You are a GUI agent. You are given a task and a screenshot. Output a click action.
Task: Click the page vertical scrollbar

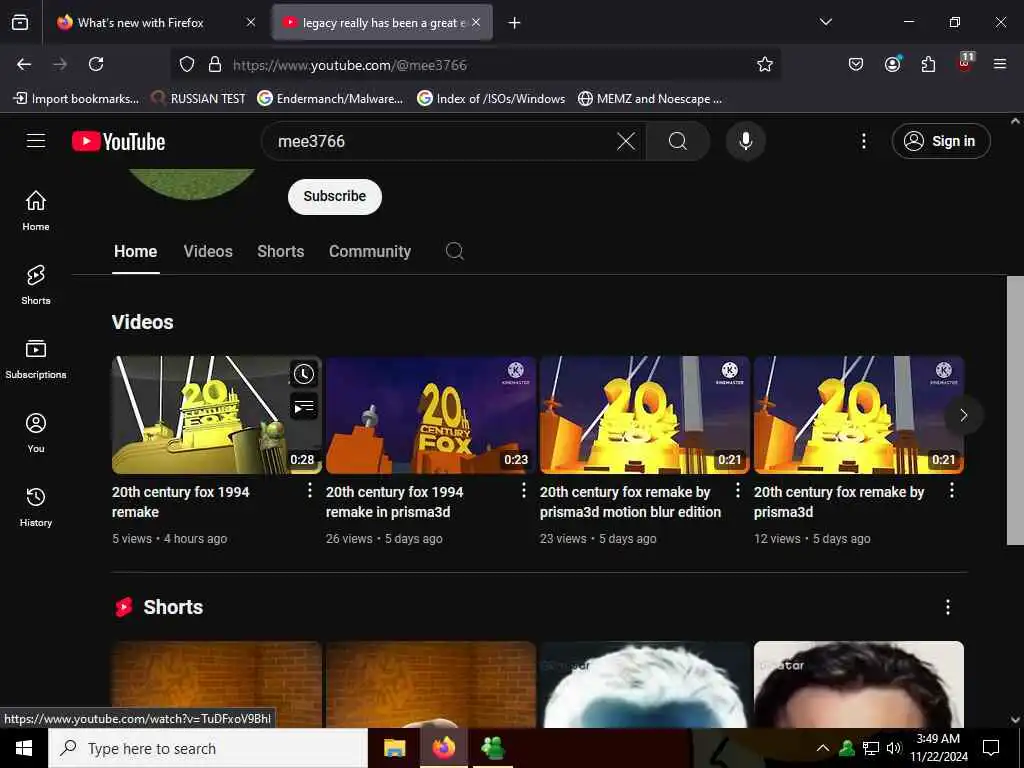click(1015, 410)
